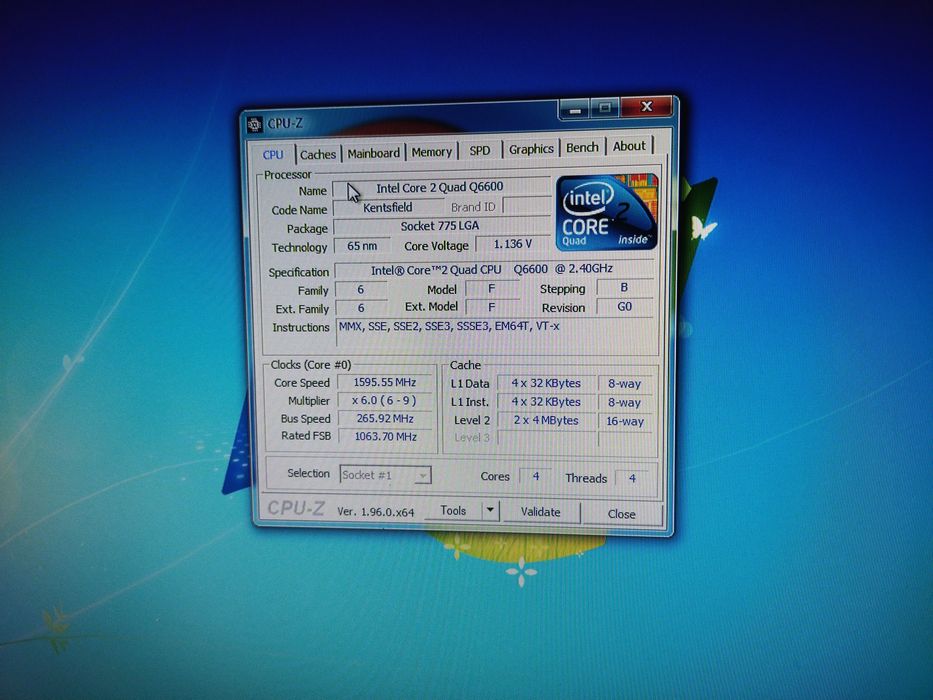
Task: Select the Memory tab
Action: tap(431, 152)
